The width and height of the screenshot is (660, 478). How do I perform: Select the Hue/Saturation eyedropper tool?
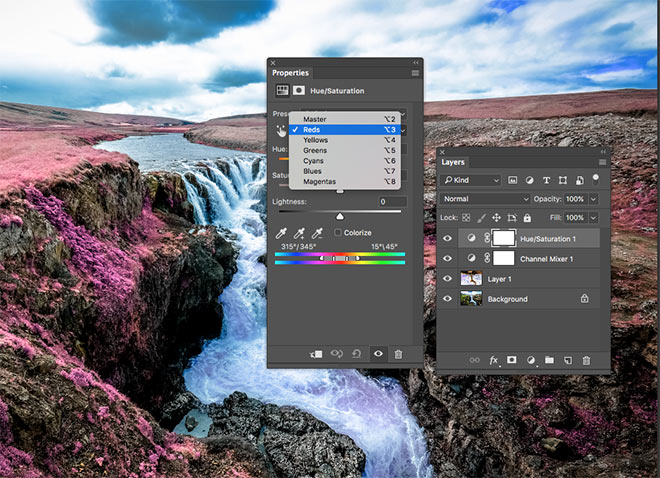(281, 233)
